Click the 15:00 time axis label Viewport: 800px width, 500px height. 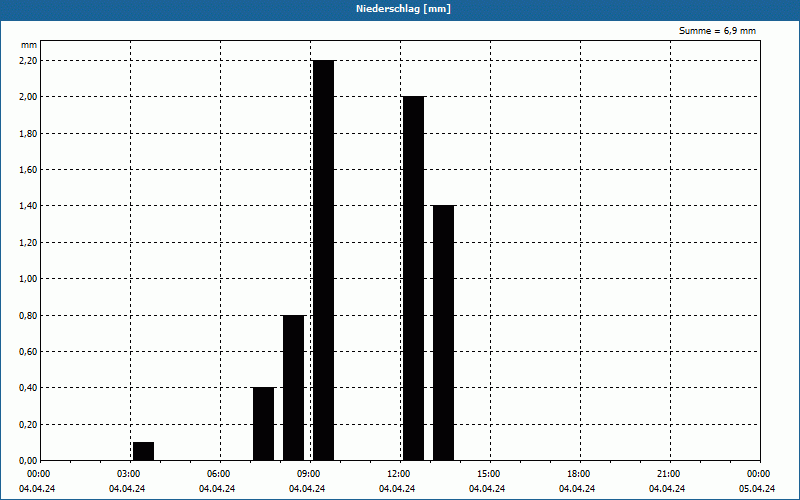(488, 474)
